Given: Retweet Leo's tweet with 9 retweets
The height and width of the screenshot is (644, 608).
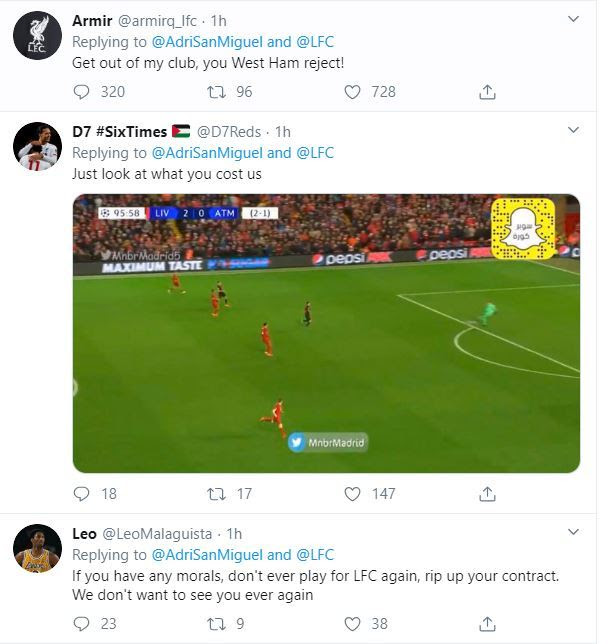Looking at the screenshot, I should pos(215,624).
